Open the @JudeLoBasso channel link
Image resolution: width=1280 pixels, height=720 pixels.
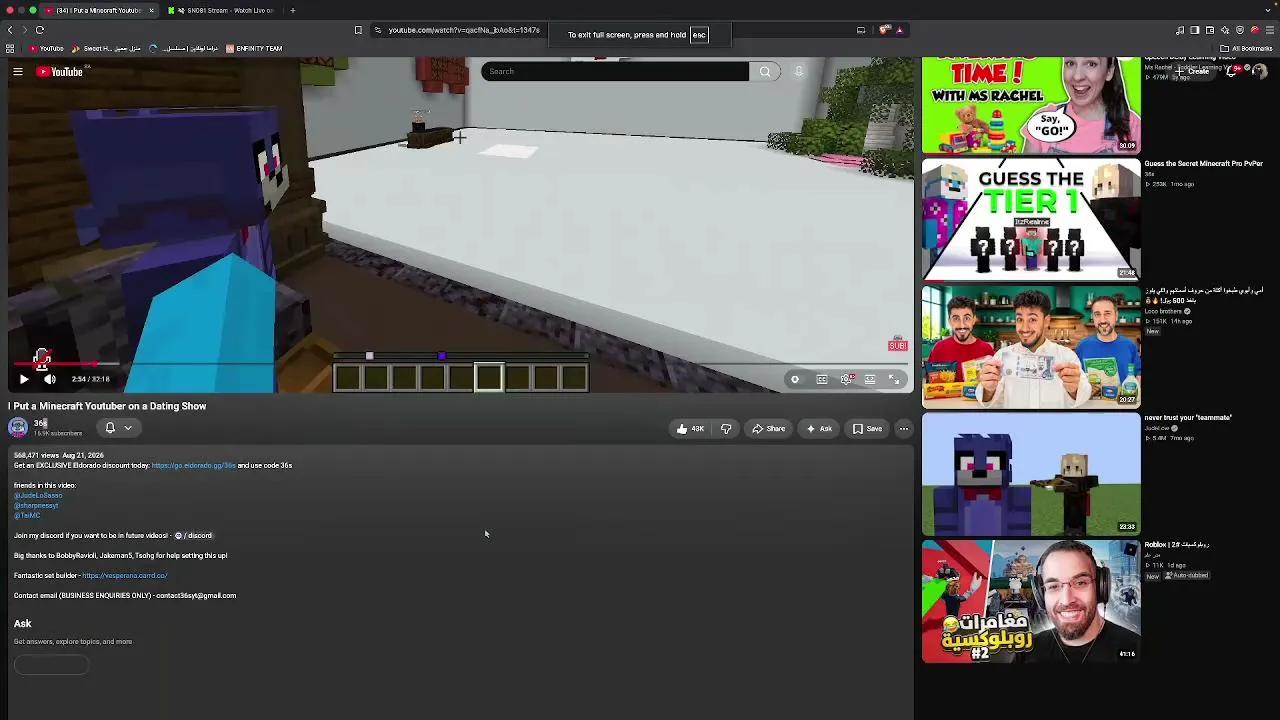(x=38, y=495)
